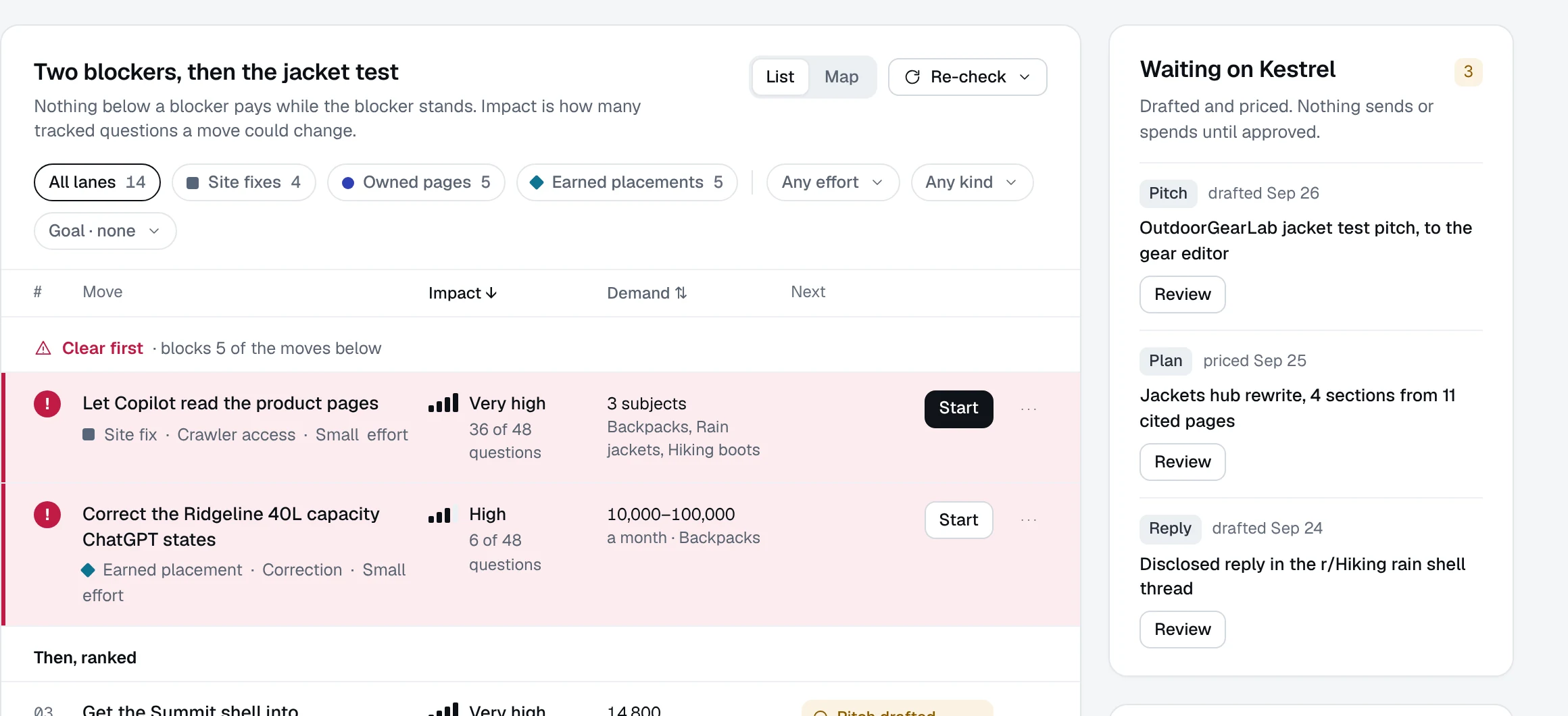Viewport: 1568px width, 716px height.
Task: Filter by Earned placements lane
Action: tap(627, 182)
